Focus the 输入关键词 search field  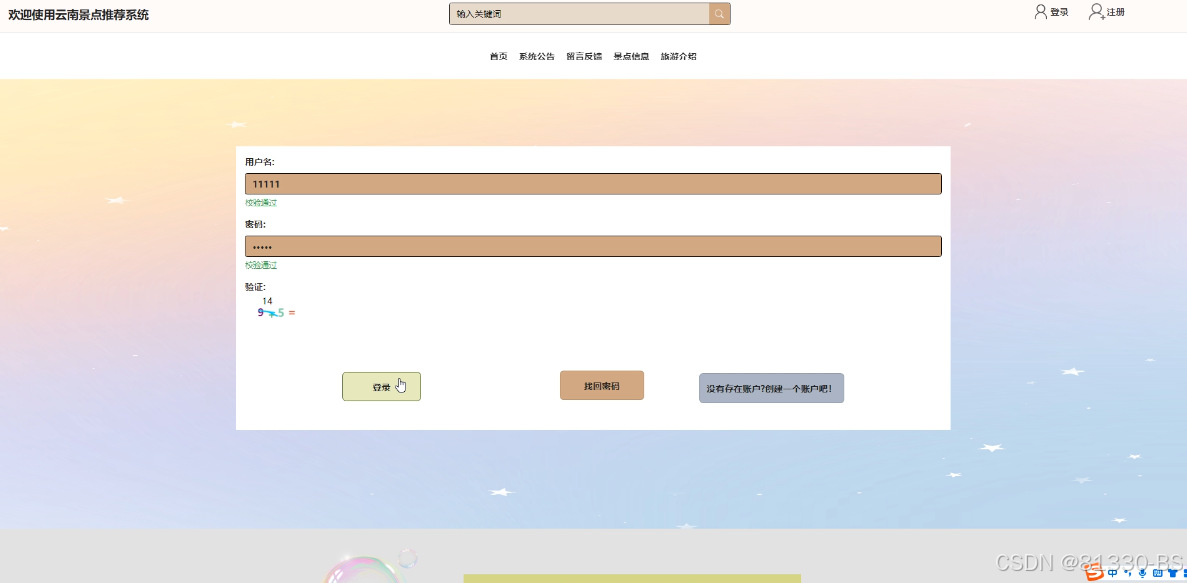579,14
